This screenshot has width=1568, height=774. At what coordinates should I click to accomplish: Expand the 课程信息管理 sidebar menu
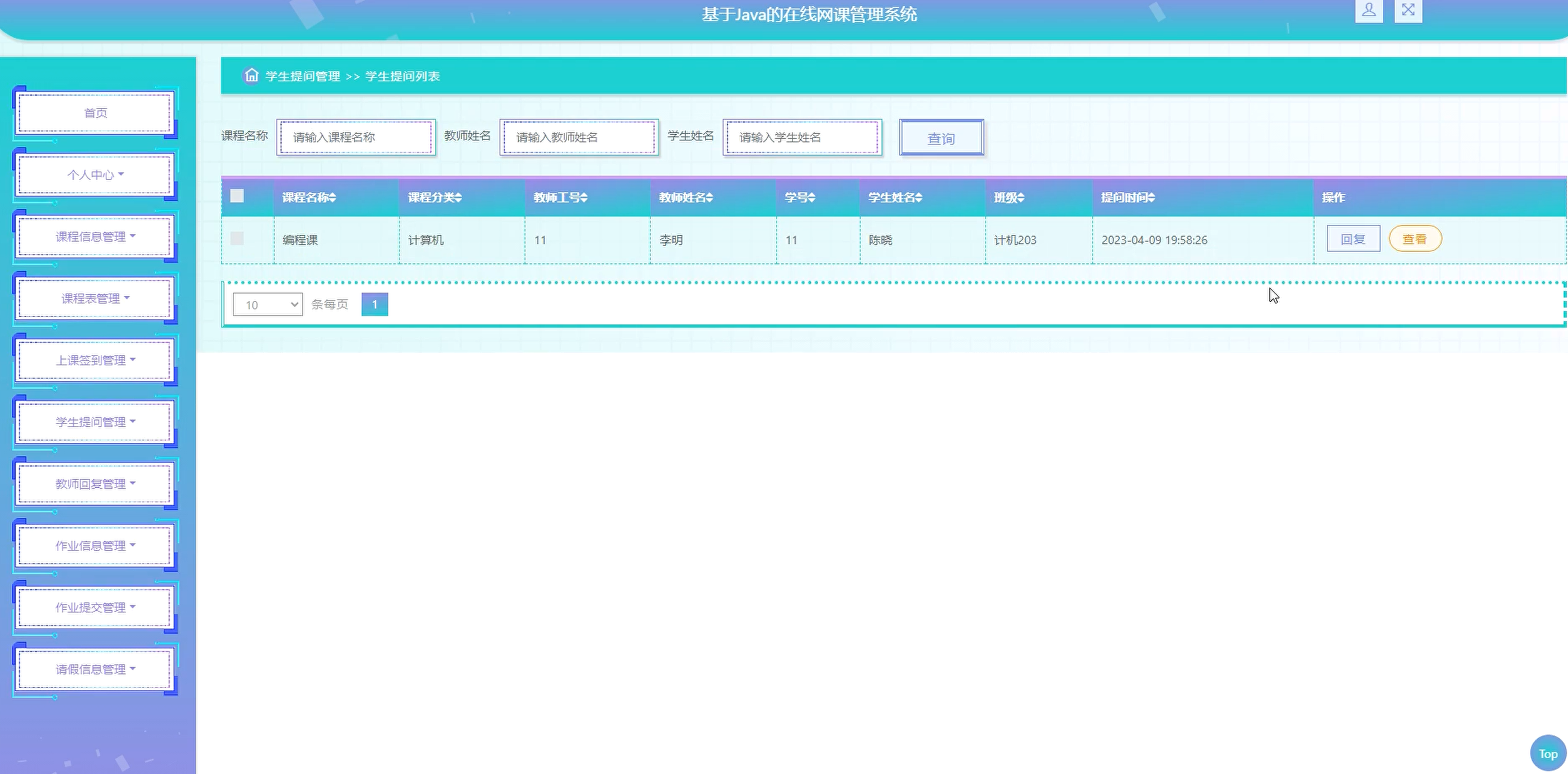(x=96, y=237)
